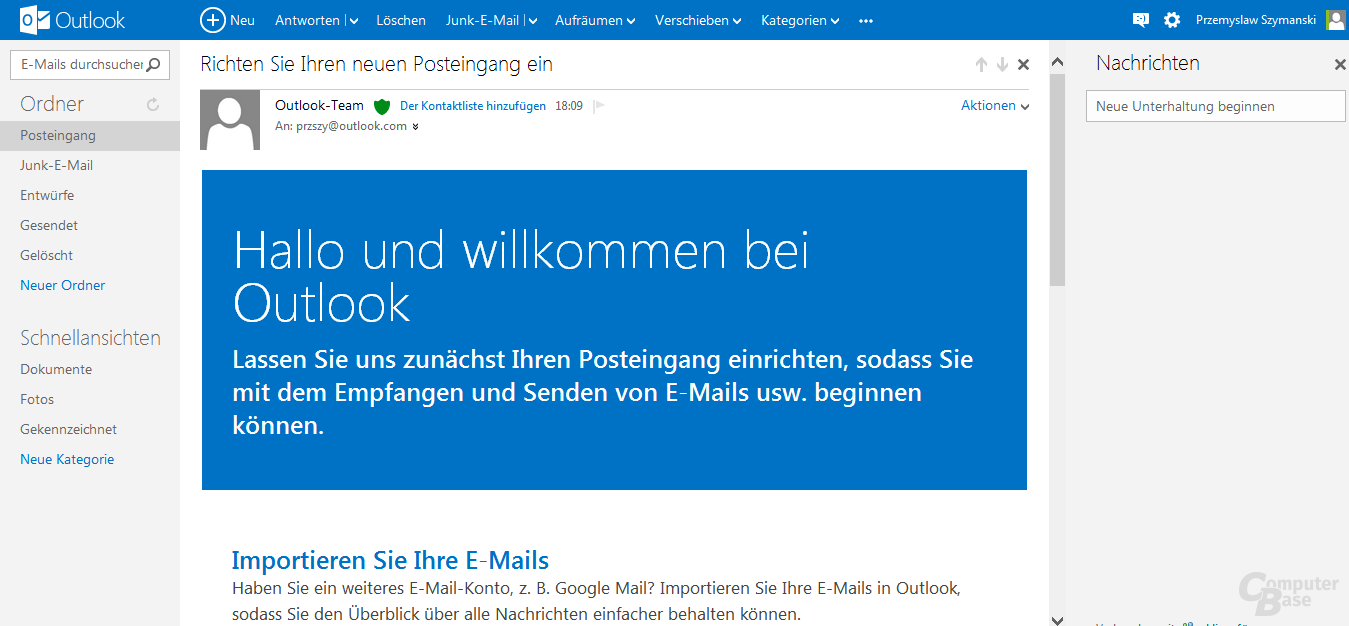
Task: Click the Outlook-Team sender avatar
Action: click(x=230, y=120)
